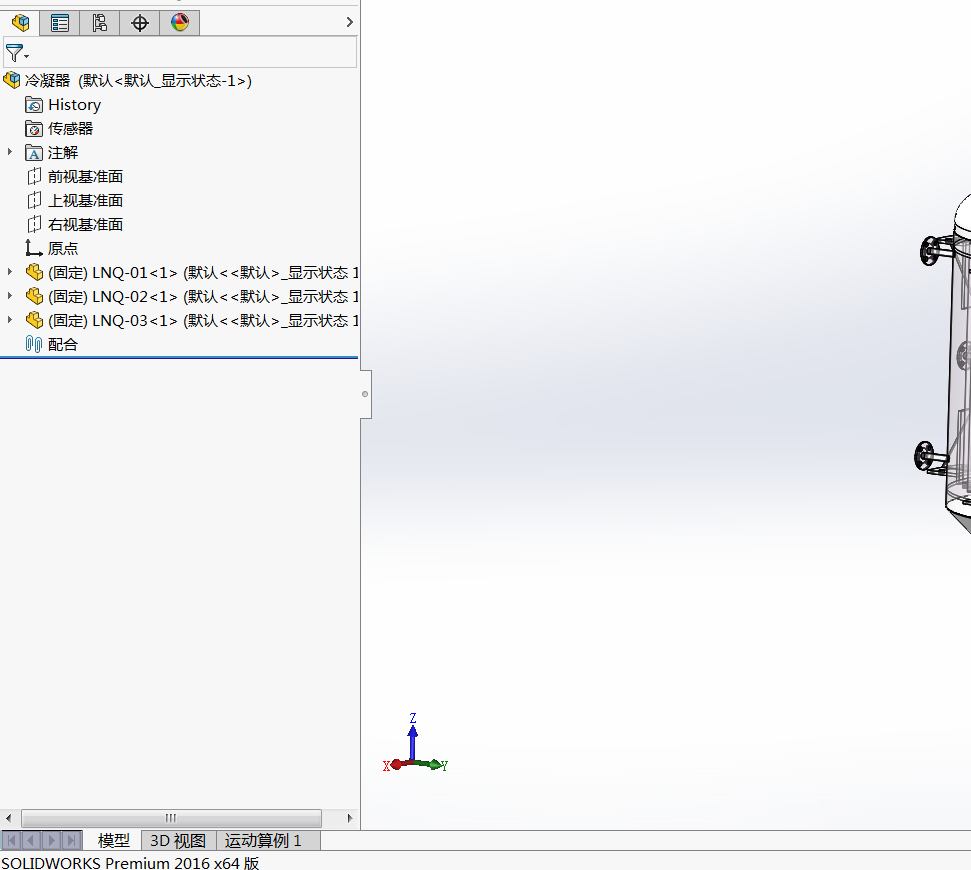
Task: Go to the previous bottom tab
Action: (32, 840)
